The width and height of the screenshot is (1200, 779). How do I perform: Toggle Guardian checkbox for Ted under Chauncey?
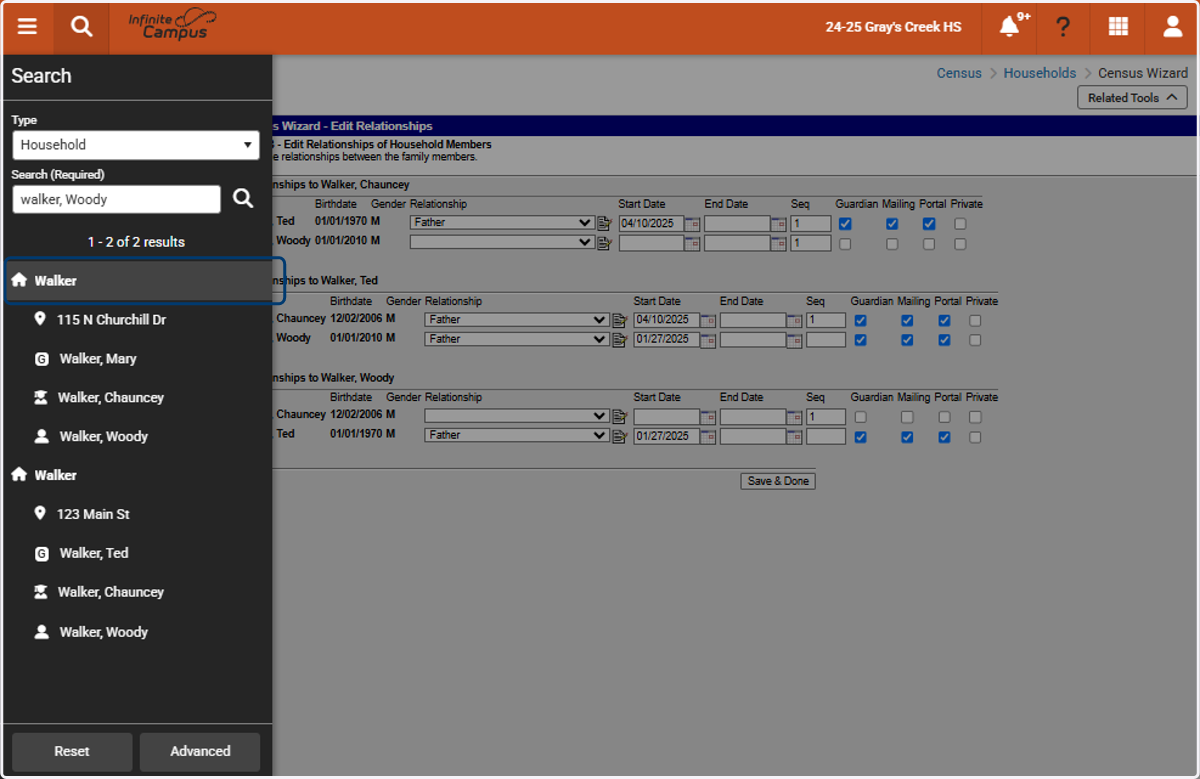[x=845, y=224]
